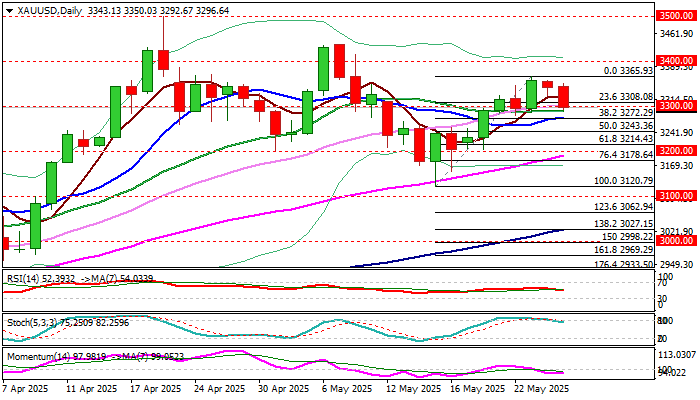Click the 22 May 2025 date marker
This screenshot has height=400, width=700.
541,389
